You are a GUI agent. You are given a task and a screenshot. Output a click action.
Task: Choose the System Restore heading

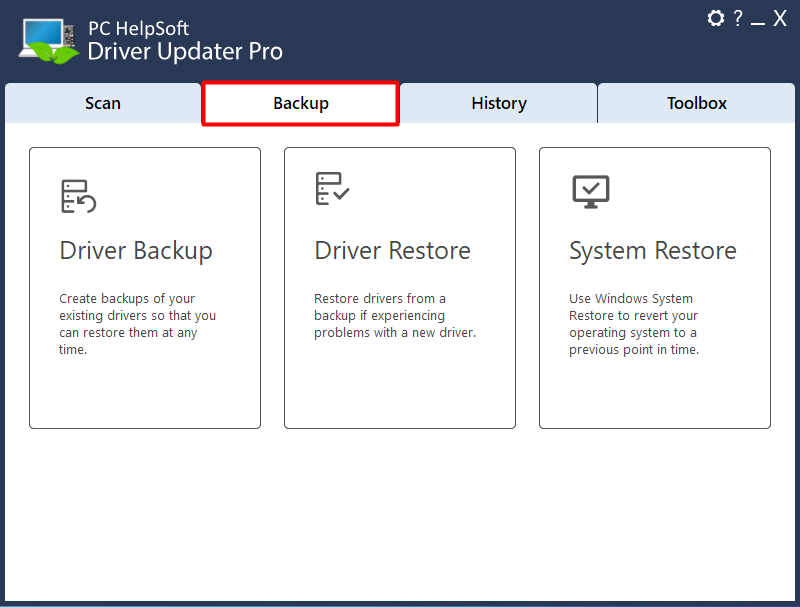[x=653, y=251]
